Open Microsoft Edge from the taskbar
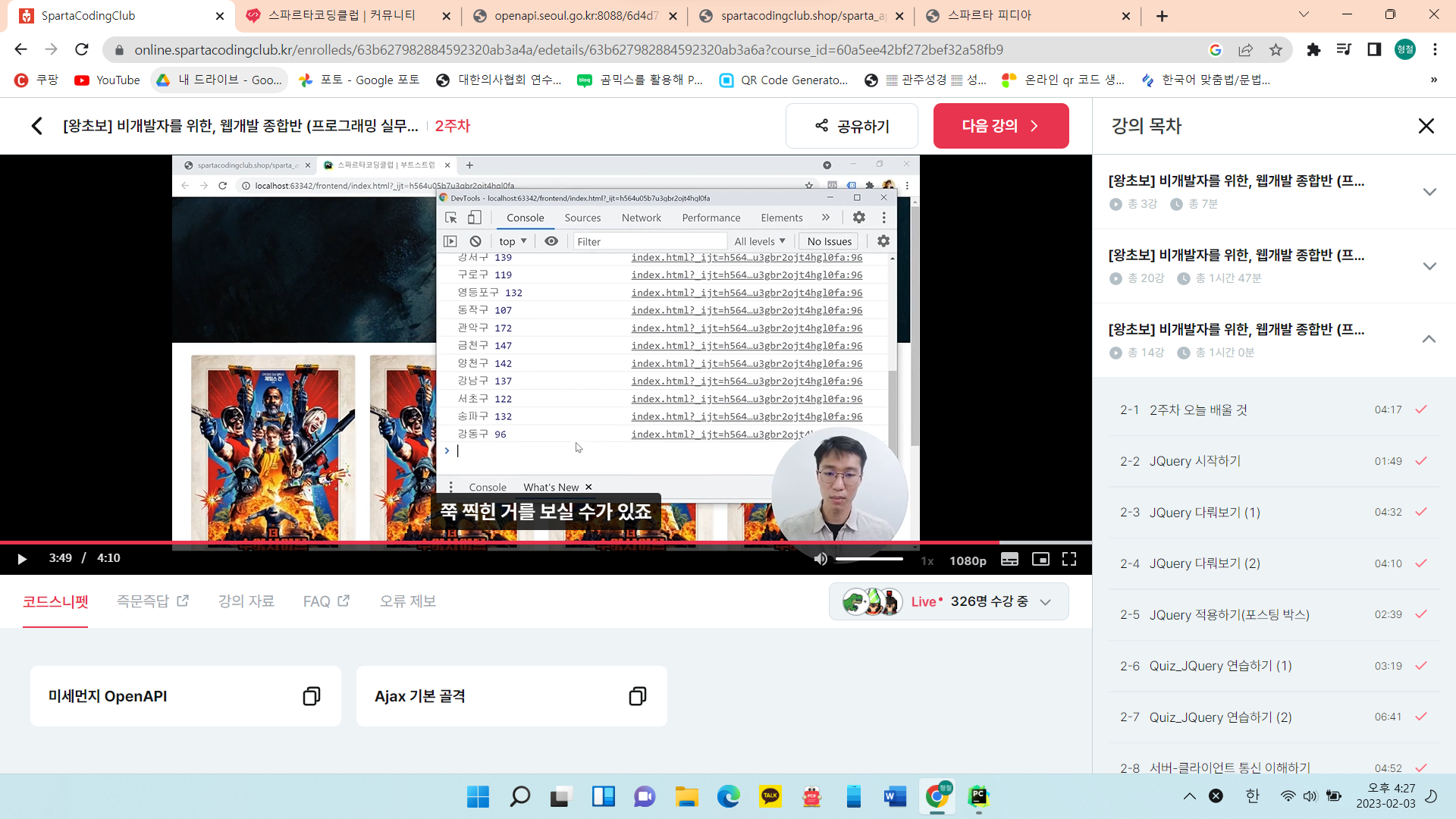This screenshot has width=1456, height=819. tap(728, 796)
